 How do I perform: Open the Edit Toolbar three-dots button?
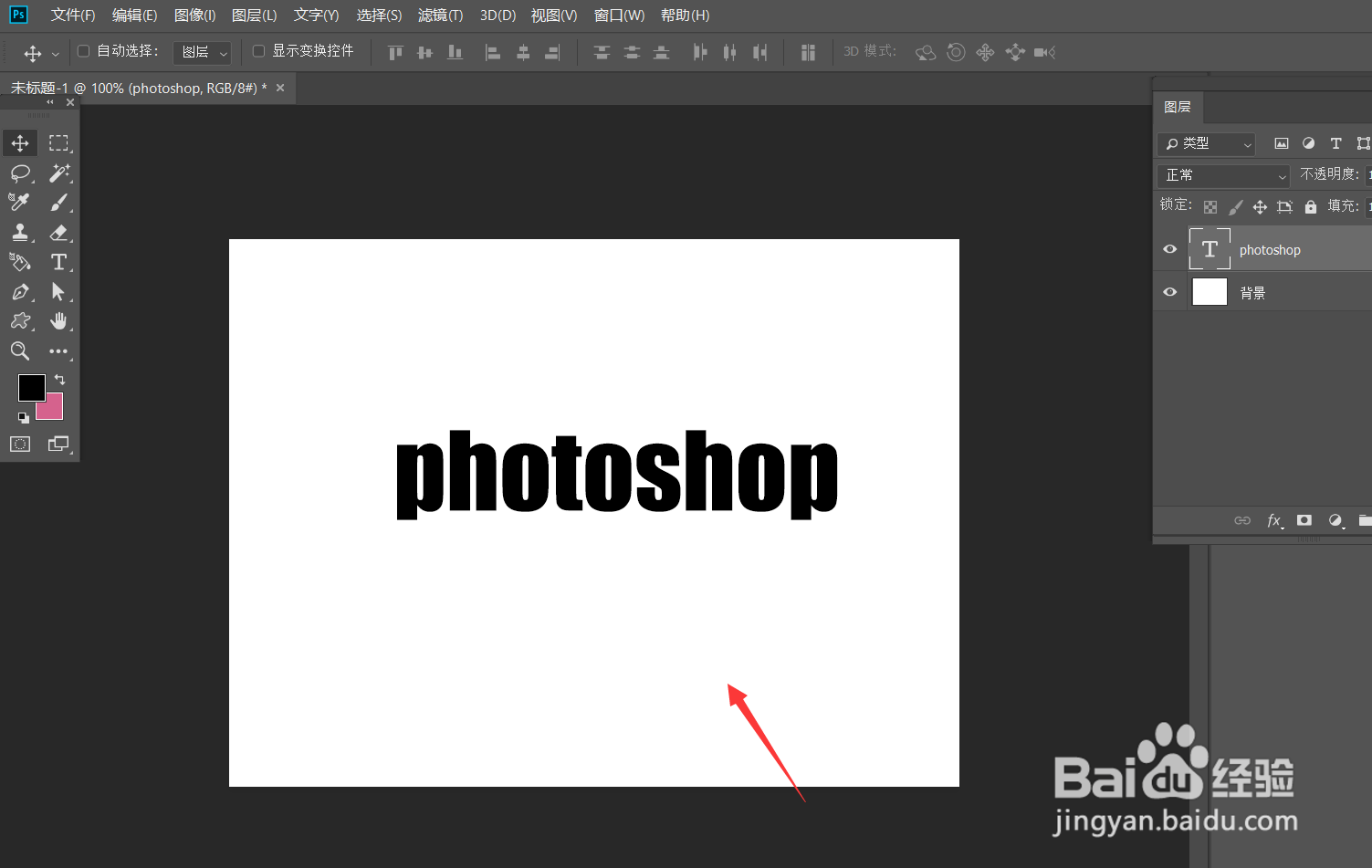(58, 351)
